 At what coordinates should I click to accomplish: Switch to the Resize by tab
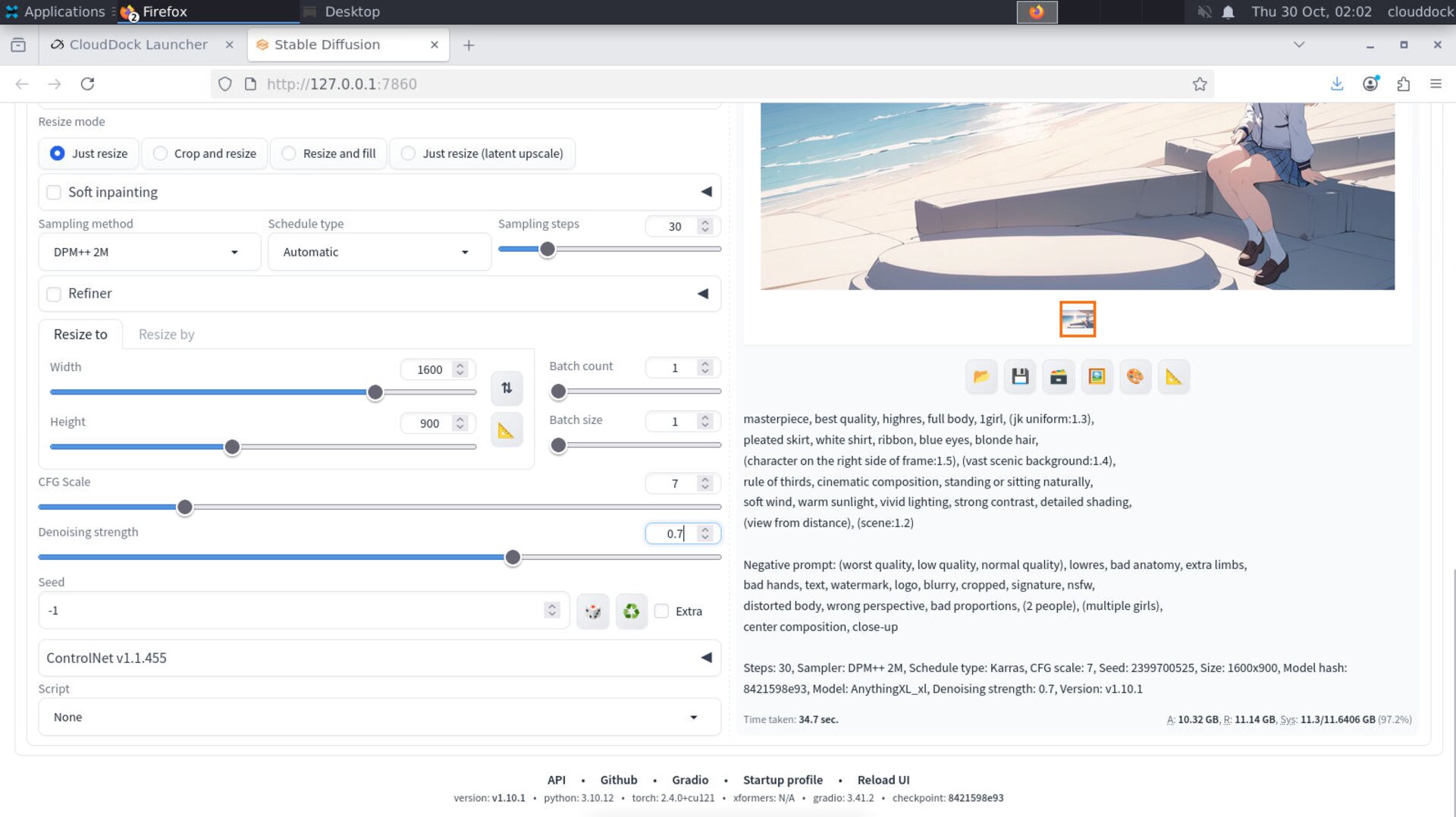click(166, 335)
